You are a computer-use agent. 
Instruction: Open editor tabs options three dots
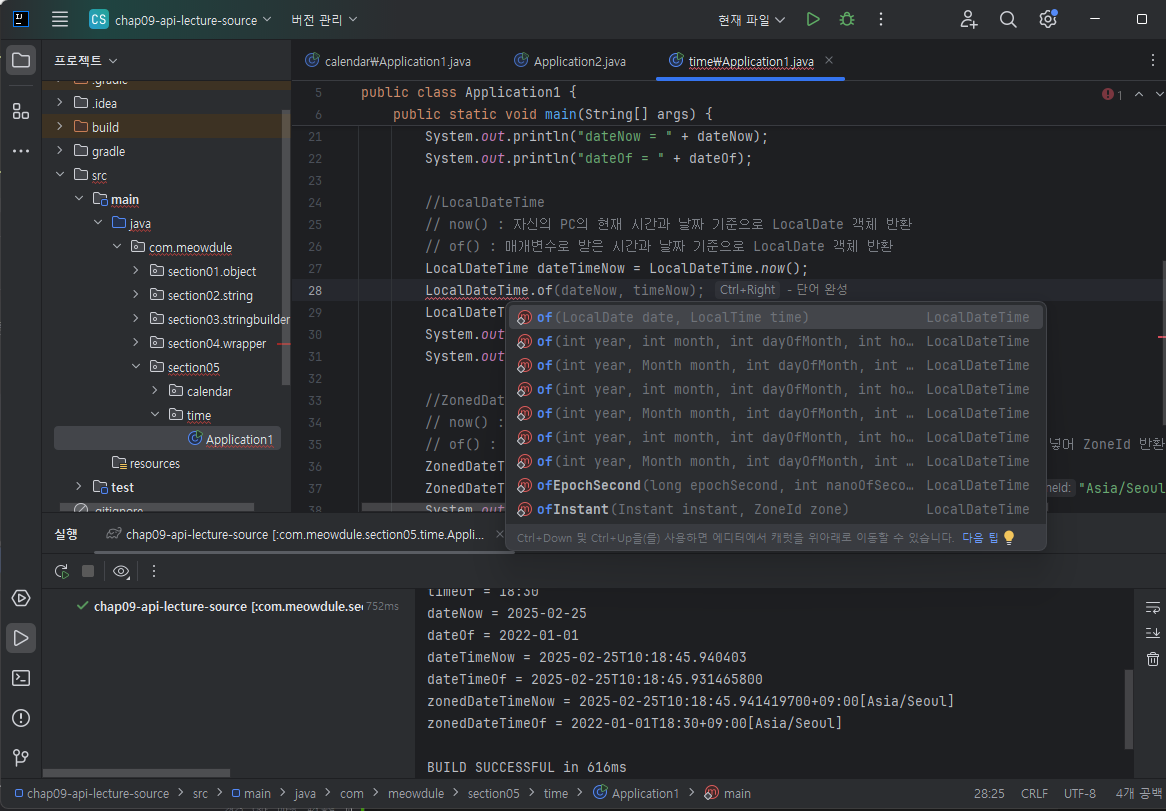1153,61
